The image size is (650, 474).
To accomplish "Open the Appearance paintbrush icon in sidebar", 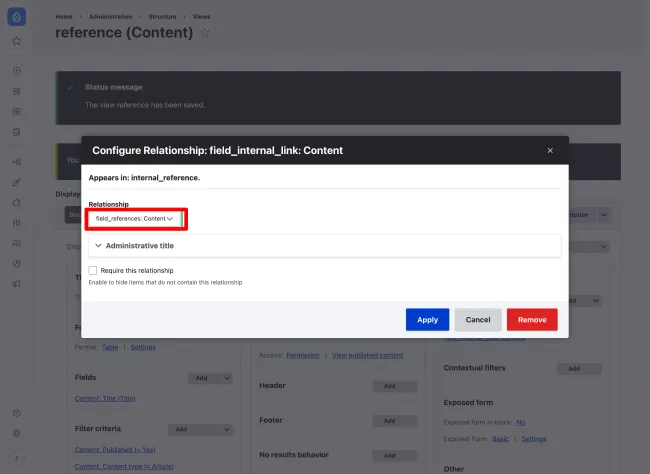I will [x=16, y=182].
